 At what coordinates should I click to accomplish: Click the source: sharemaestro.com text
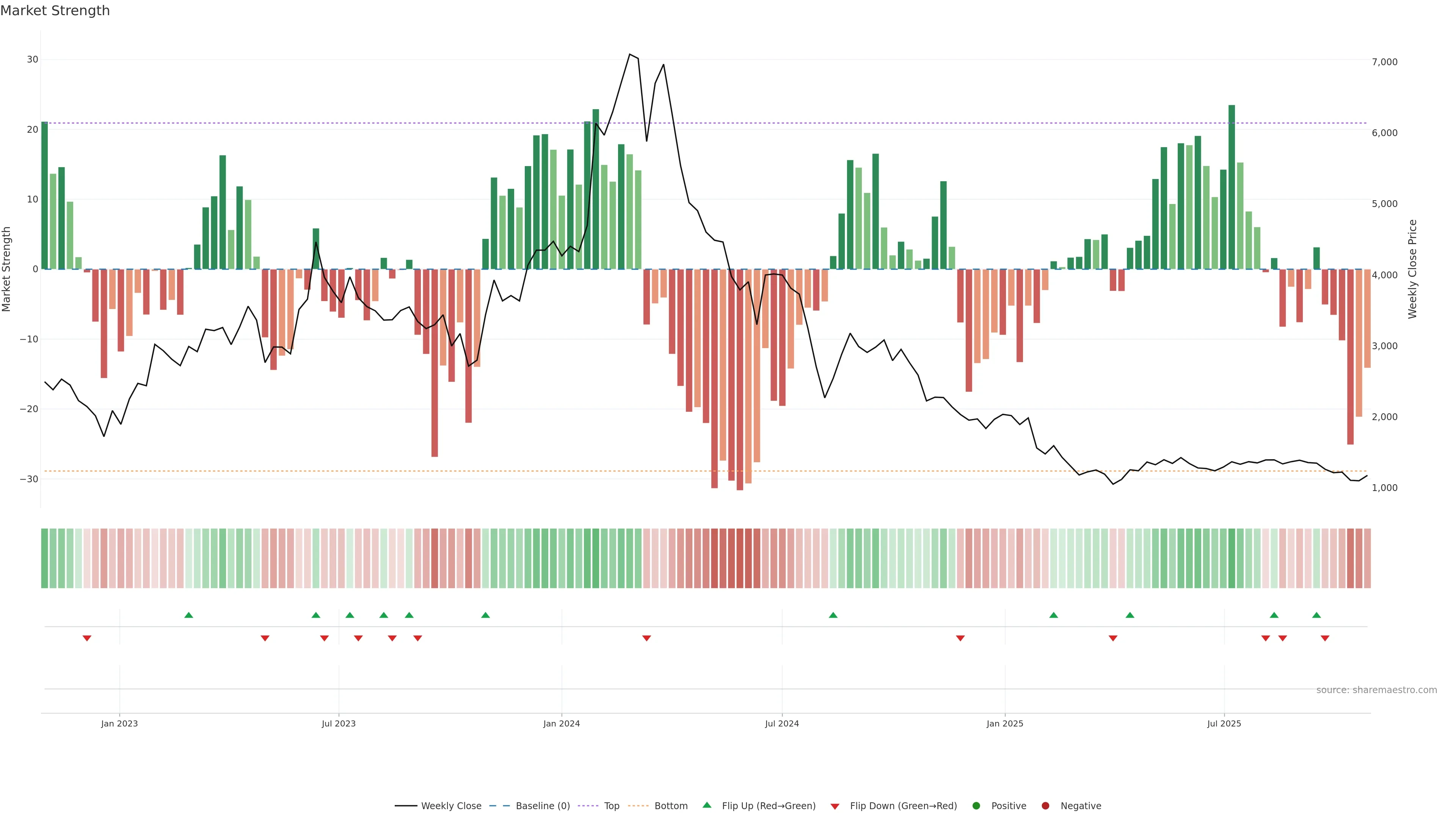(1376, 690)
